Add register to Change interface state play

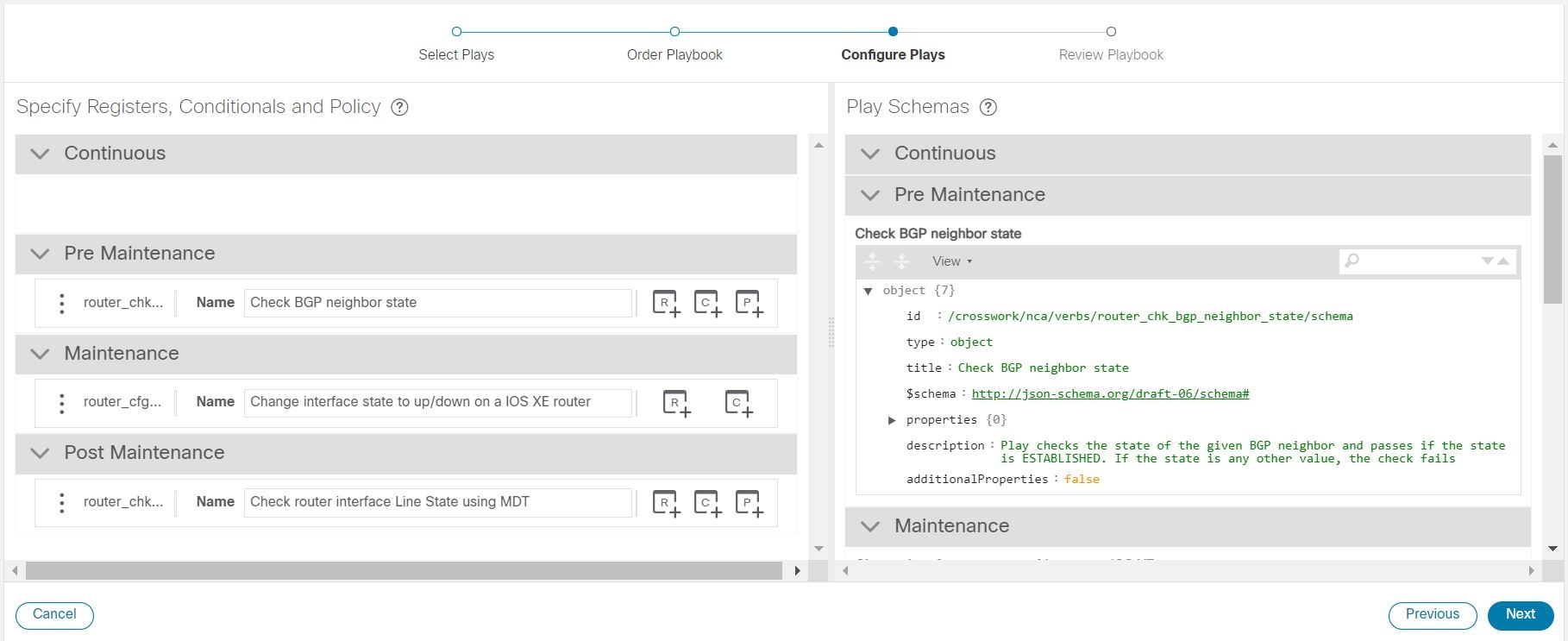(677, 403)
